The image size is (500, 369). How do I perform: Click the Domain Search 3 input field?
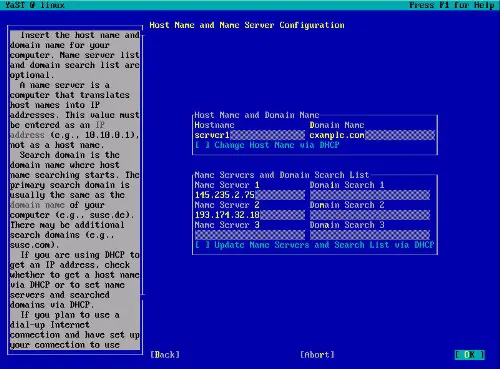[370, 235]
